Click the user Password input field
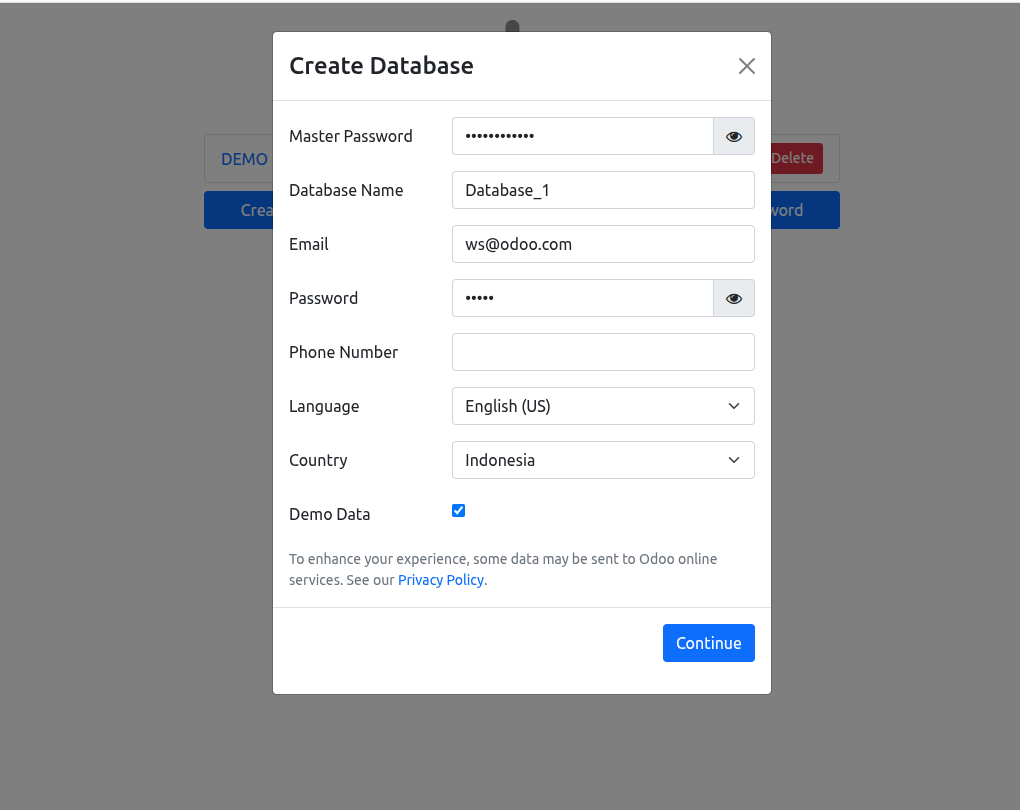Screen dimensions: 1020x810 click(x=582, y=298)
